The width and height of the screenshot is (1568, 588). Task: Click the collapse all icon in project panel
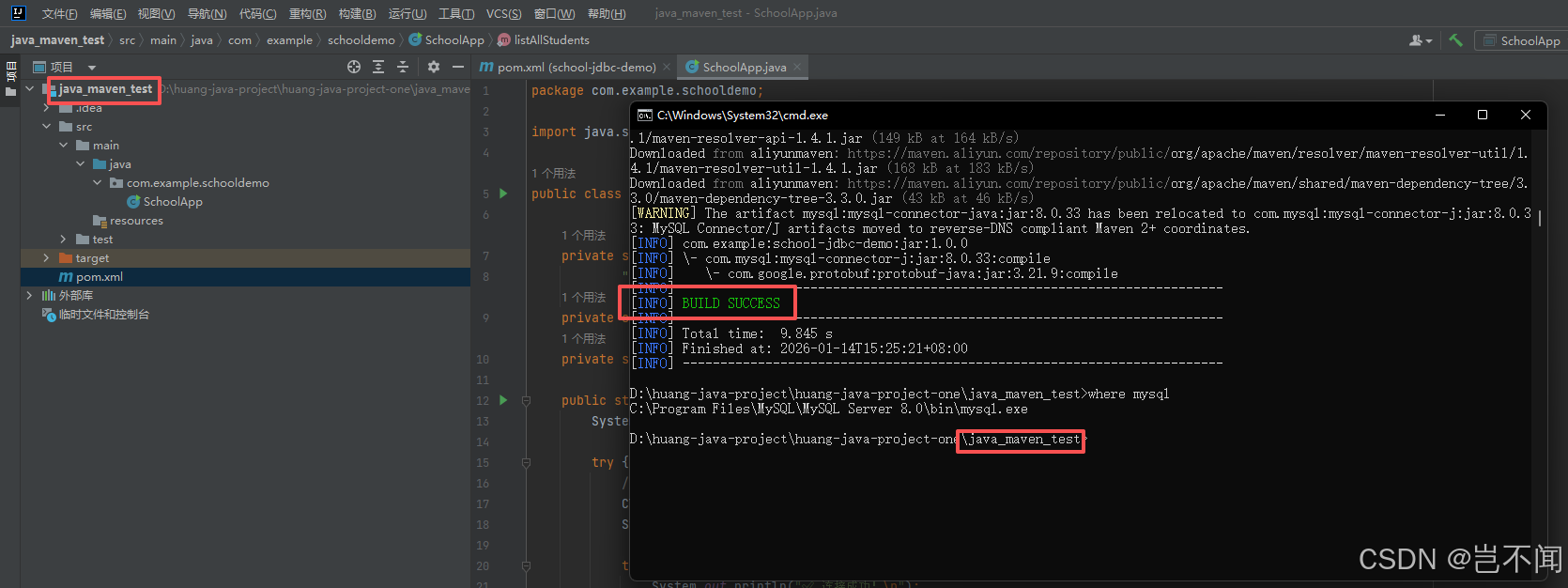pyautogui.click(x=403, y=67)
